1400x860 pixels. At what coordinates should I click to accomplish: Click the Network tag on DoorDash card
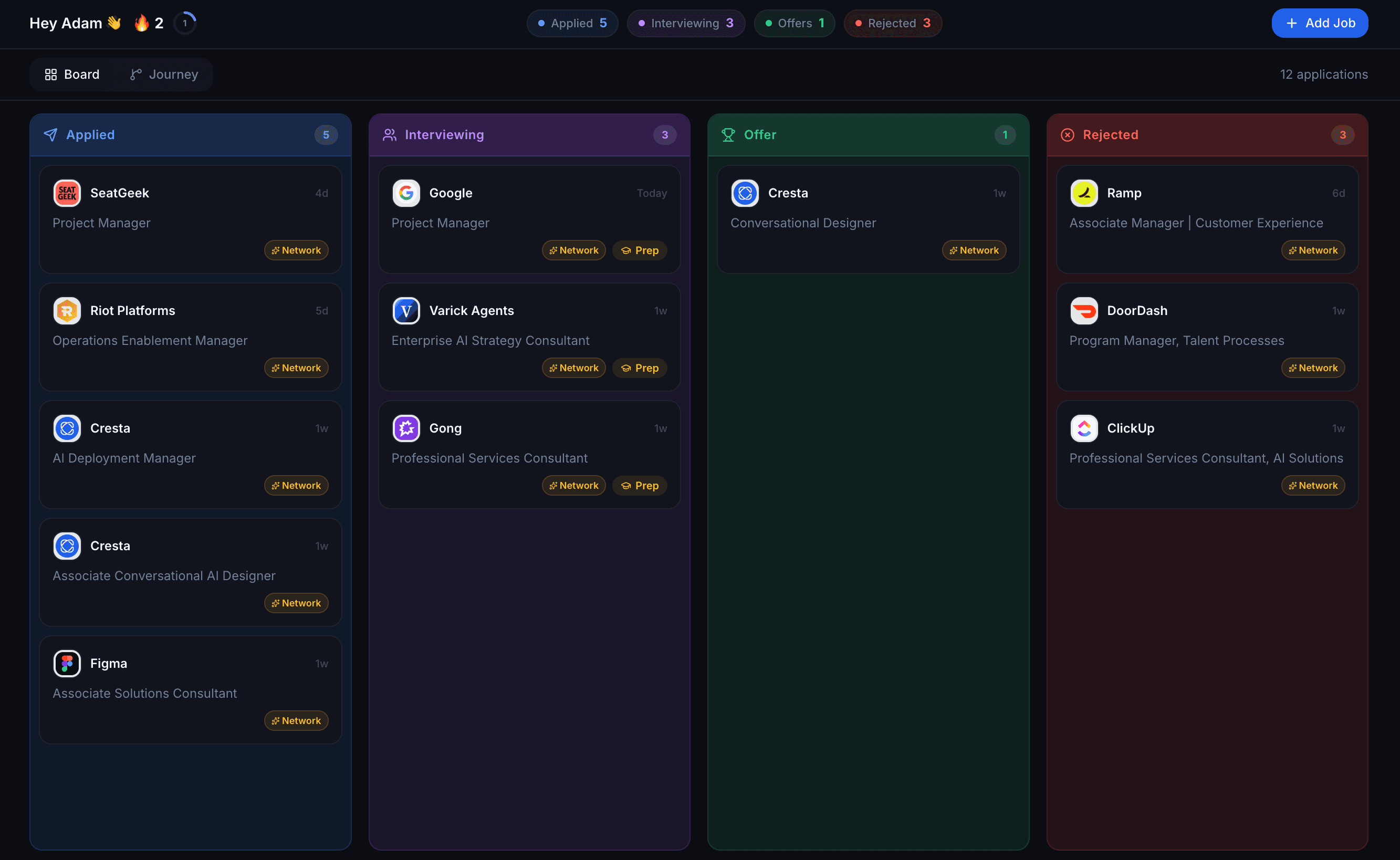tap(1313, 368)
